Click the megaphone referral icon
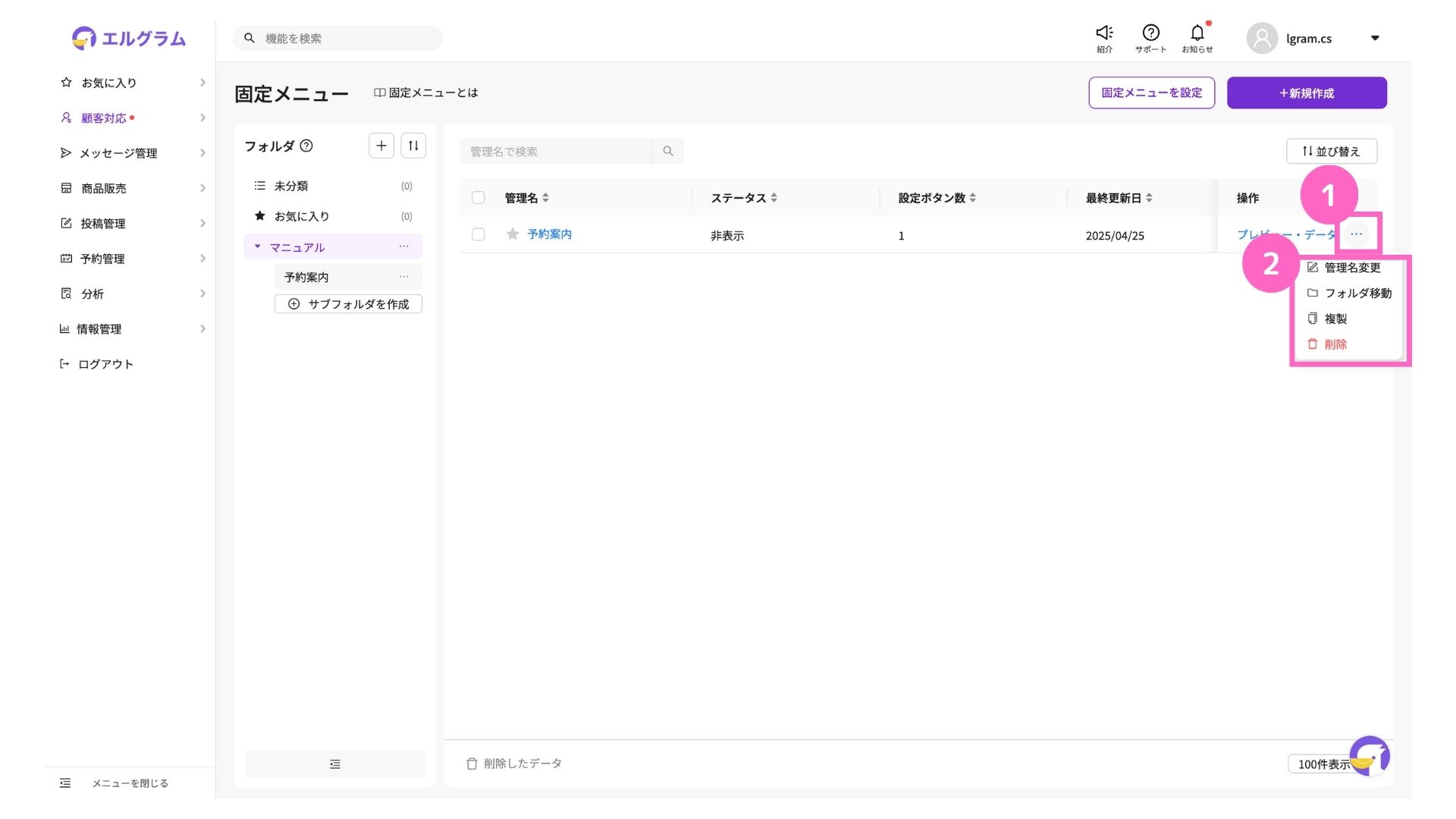The image size is (1456, 819). [x=1104, y=33]
